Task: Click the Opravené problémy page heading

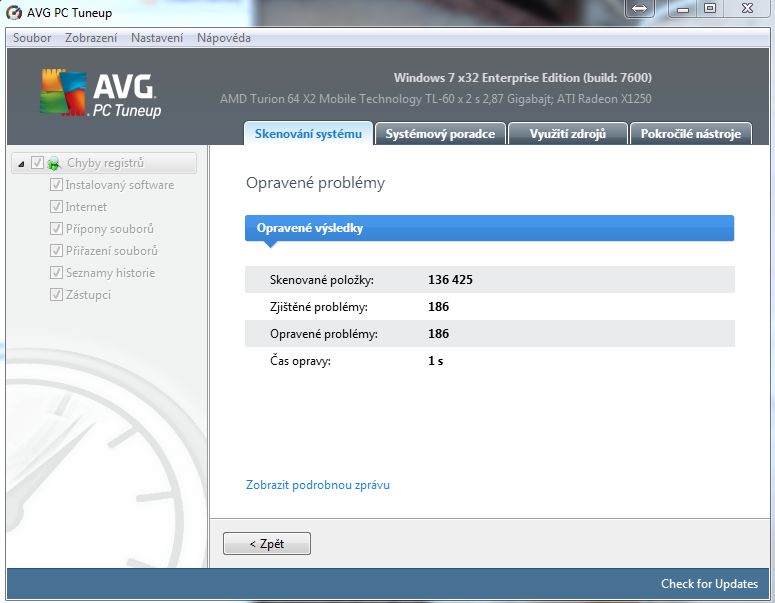Action: (315, 183)
